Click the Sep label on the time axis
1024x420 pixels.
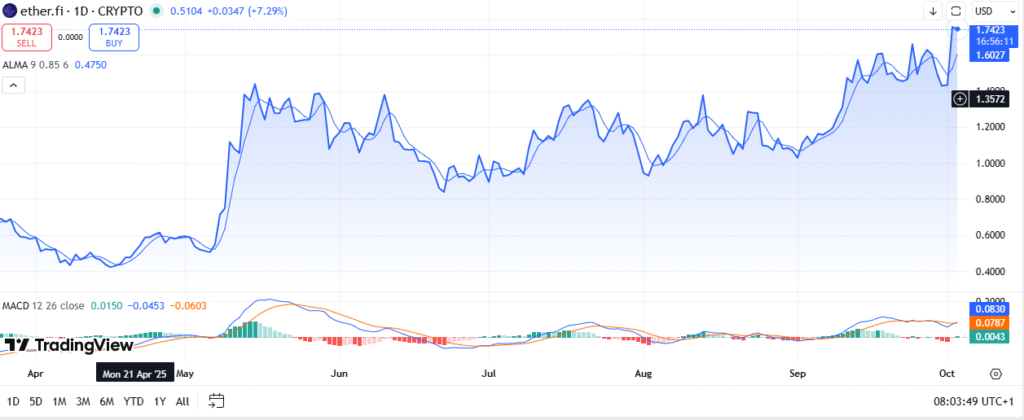click(x=797, y=374)
